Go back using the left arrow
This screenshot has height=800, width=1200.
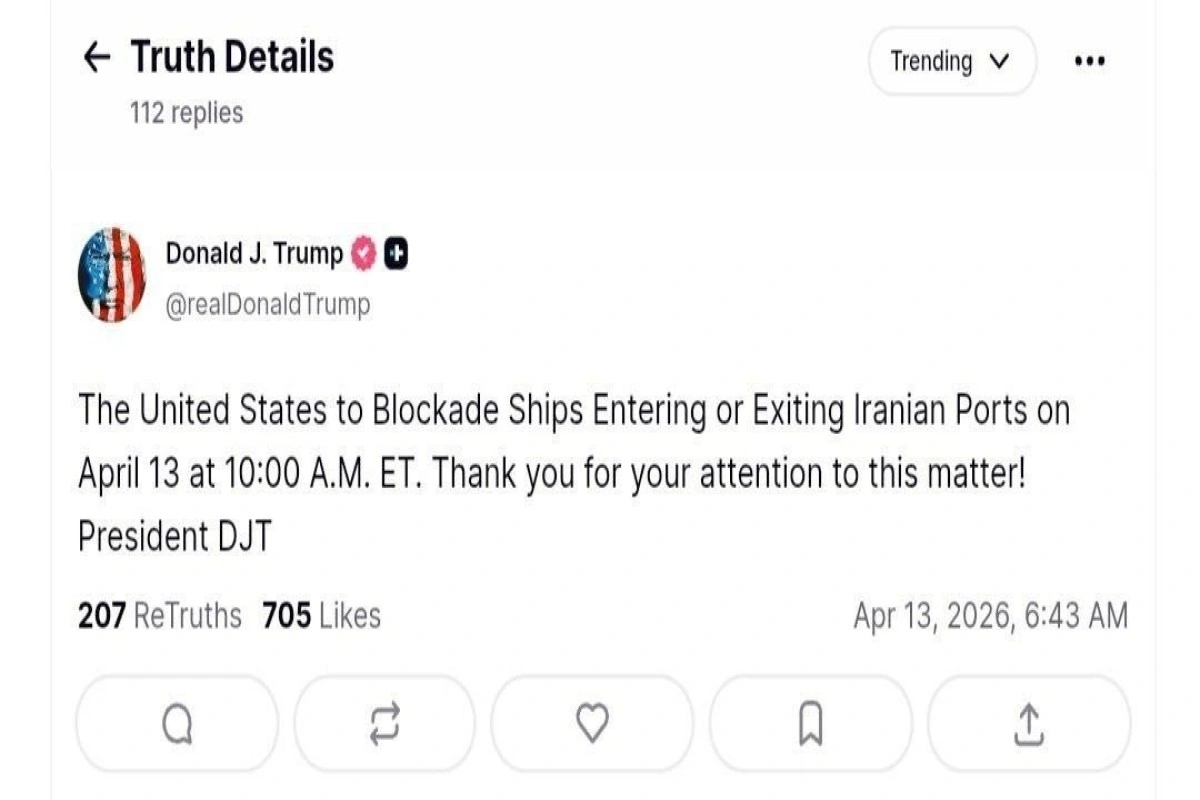(96, 58)
